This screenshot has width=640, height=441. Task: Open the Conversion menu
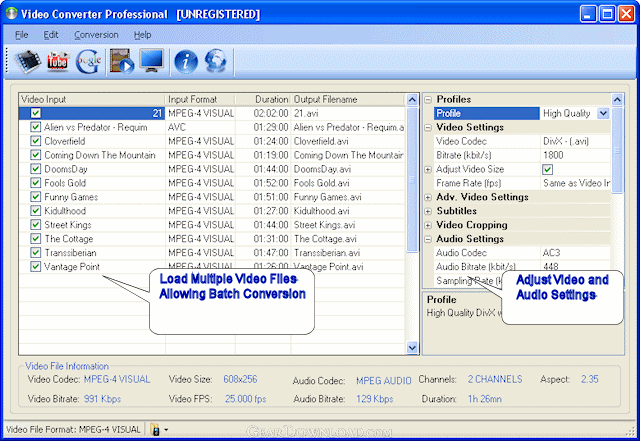click(96, 35)
